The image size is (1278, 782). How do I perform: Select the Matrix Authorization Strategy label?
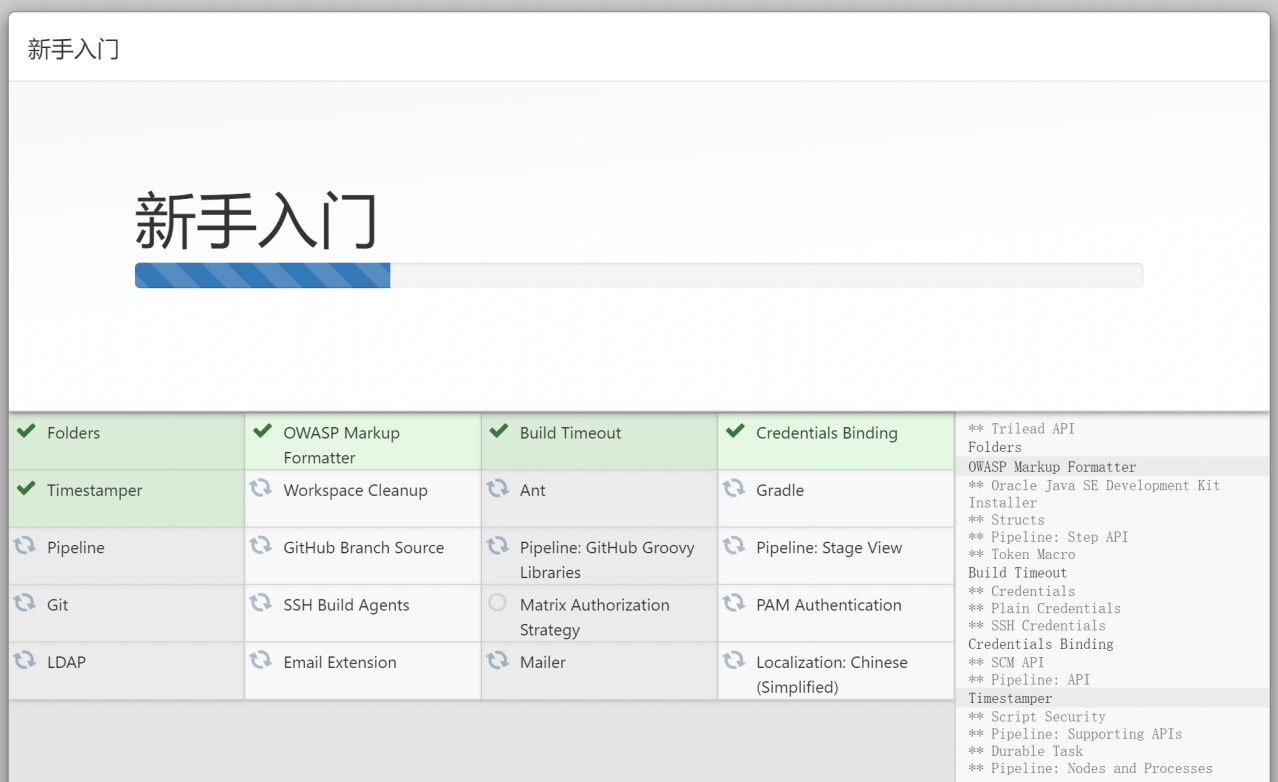(595, 617)
